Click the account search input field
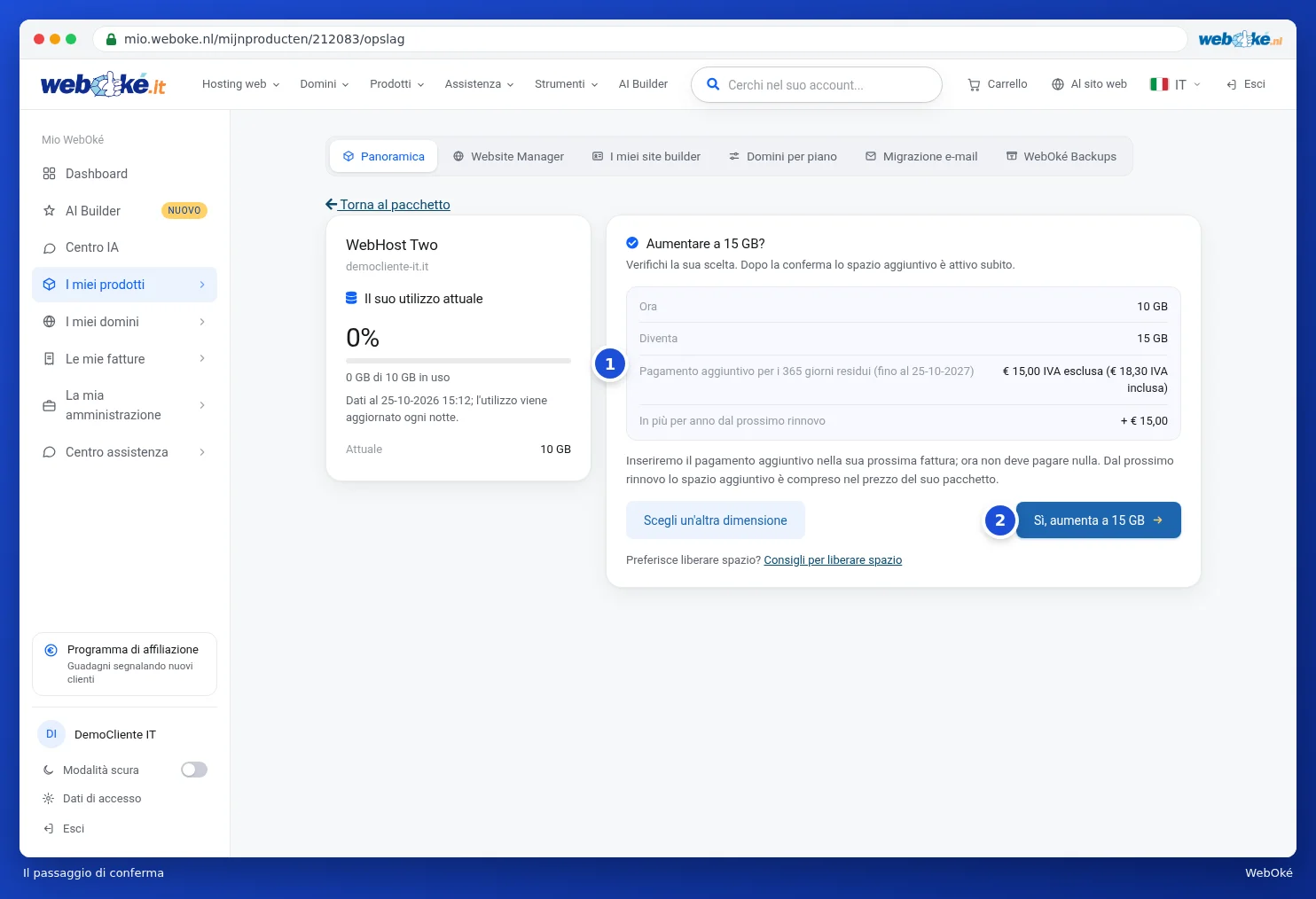 [817, 85]
